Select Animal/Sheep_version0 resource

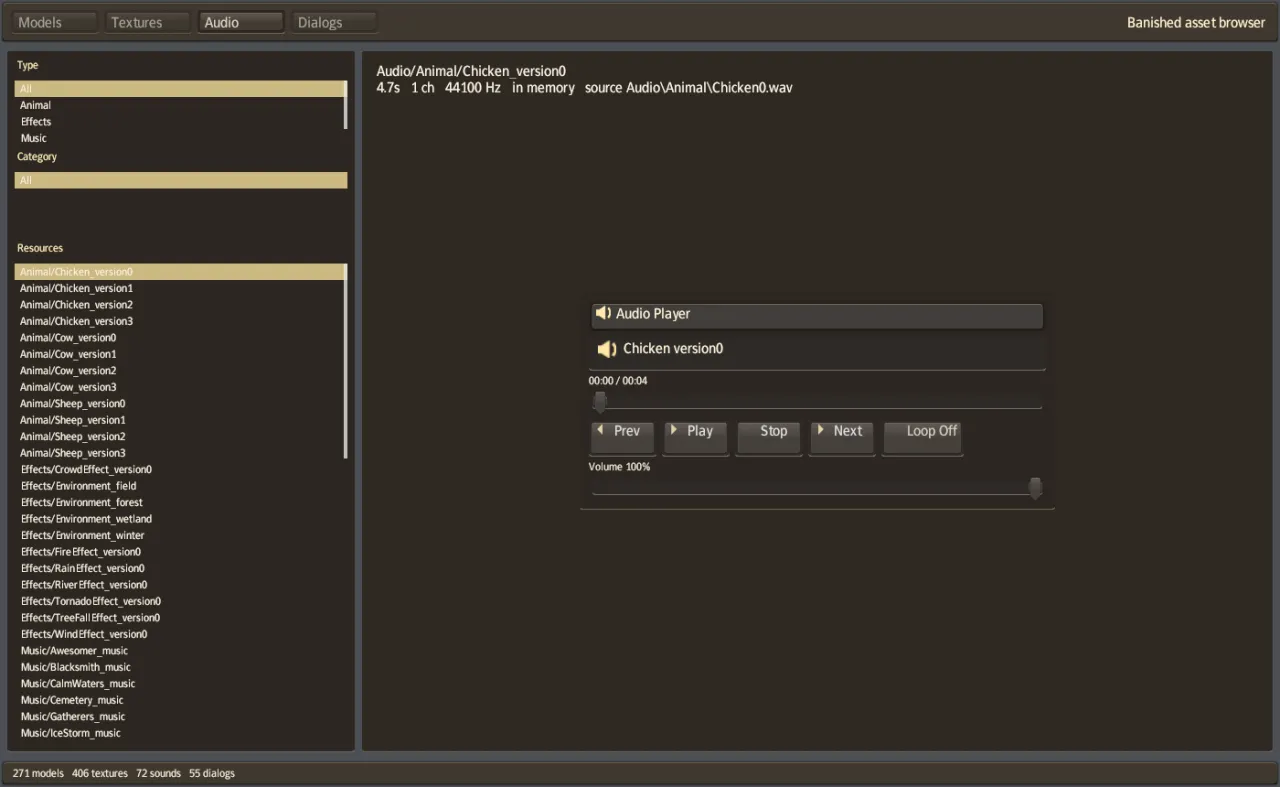tap(180, 404)
